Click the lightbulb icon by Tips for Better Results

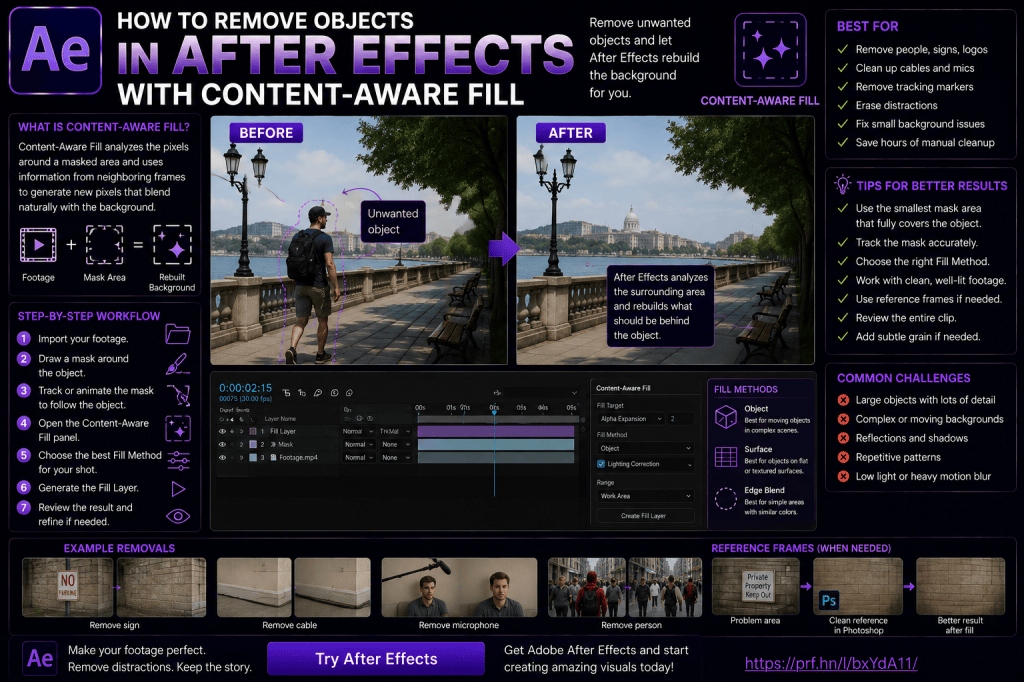842,184
